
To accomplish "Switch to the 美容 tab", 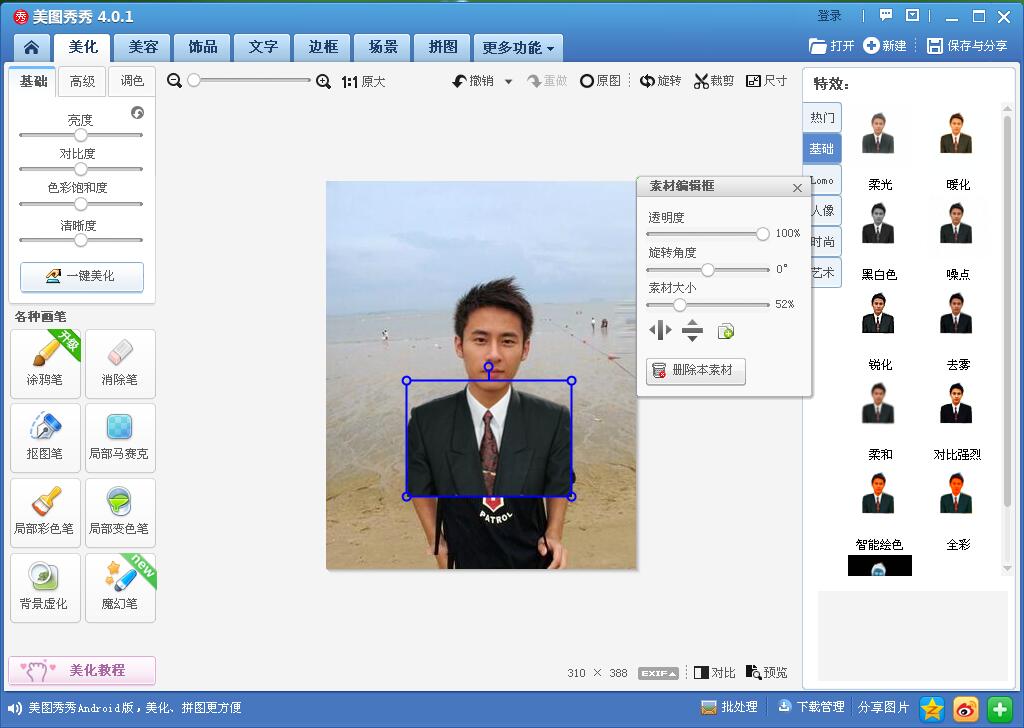I will (143, 47).
